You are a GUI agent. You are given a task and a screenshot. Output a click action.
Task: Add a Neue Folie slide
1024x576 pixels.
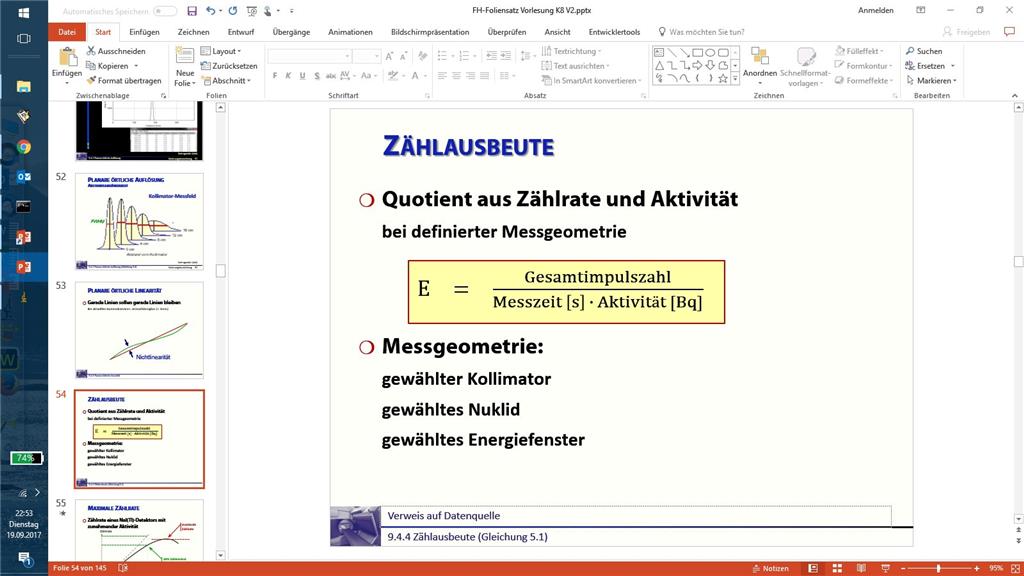click(x=185, y=67)
